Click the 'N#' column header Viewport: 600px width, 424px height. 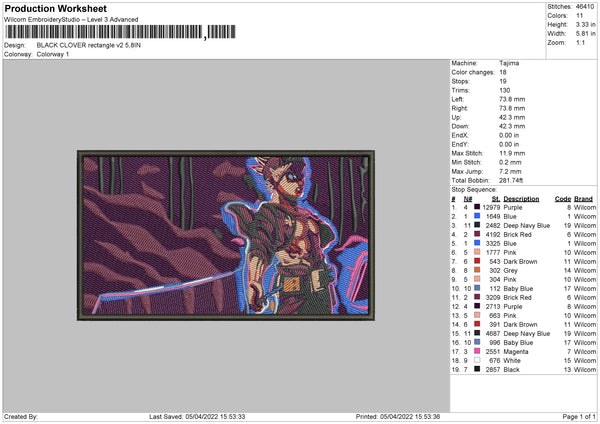(468, 199)
